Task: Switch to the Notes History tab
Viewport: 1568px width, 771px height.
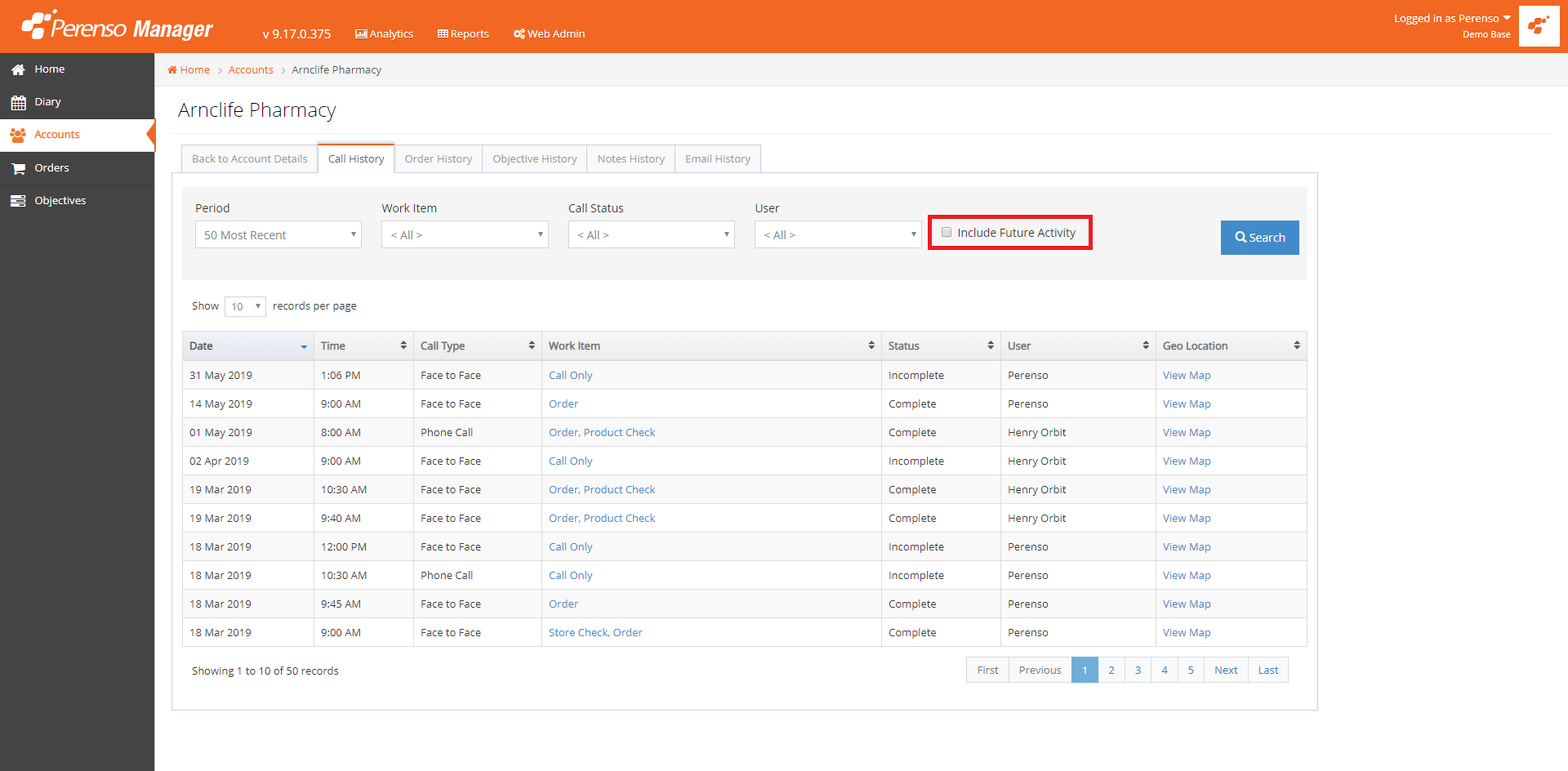Action: pyautogui.click(x=631, y=158)
